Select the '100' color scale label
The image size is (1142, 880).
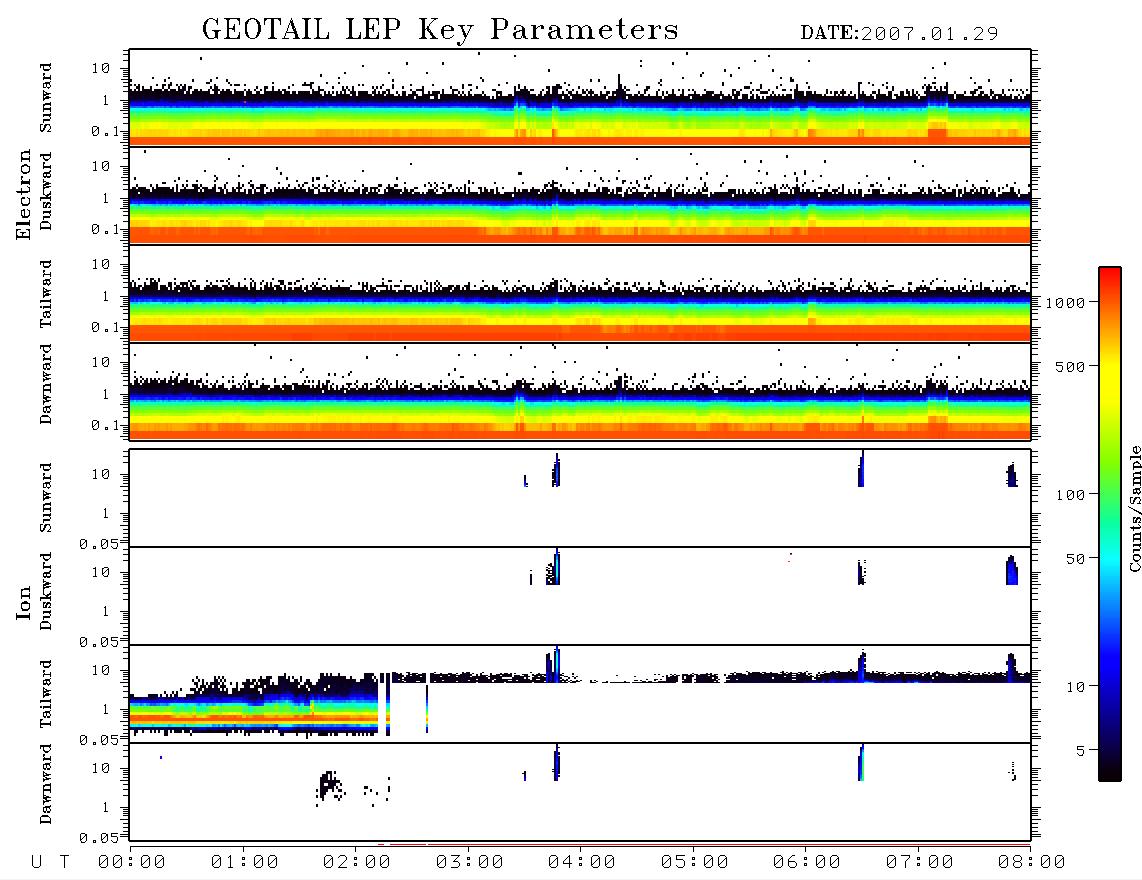pos(1071,495)
